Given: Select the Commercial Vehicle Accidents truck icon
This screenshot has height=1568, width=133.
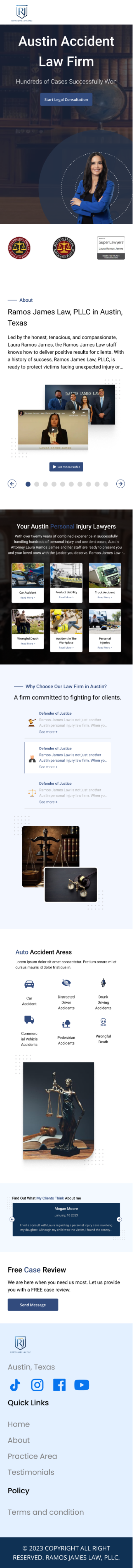Looking at the screenshot, I should [x=29, y=1019].
